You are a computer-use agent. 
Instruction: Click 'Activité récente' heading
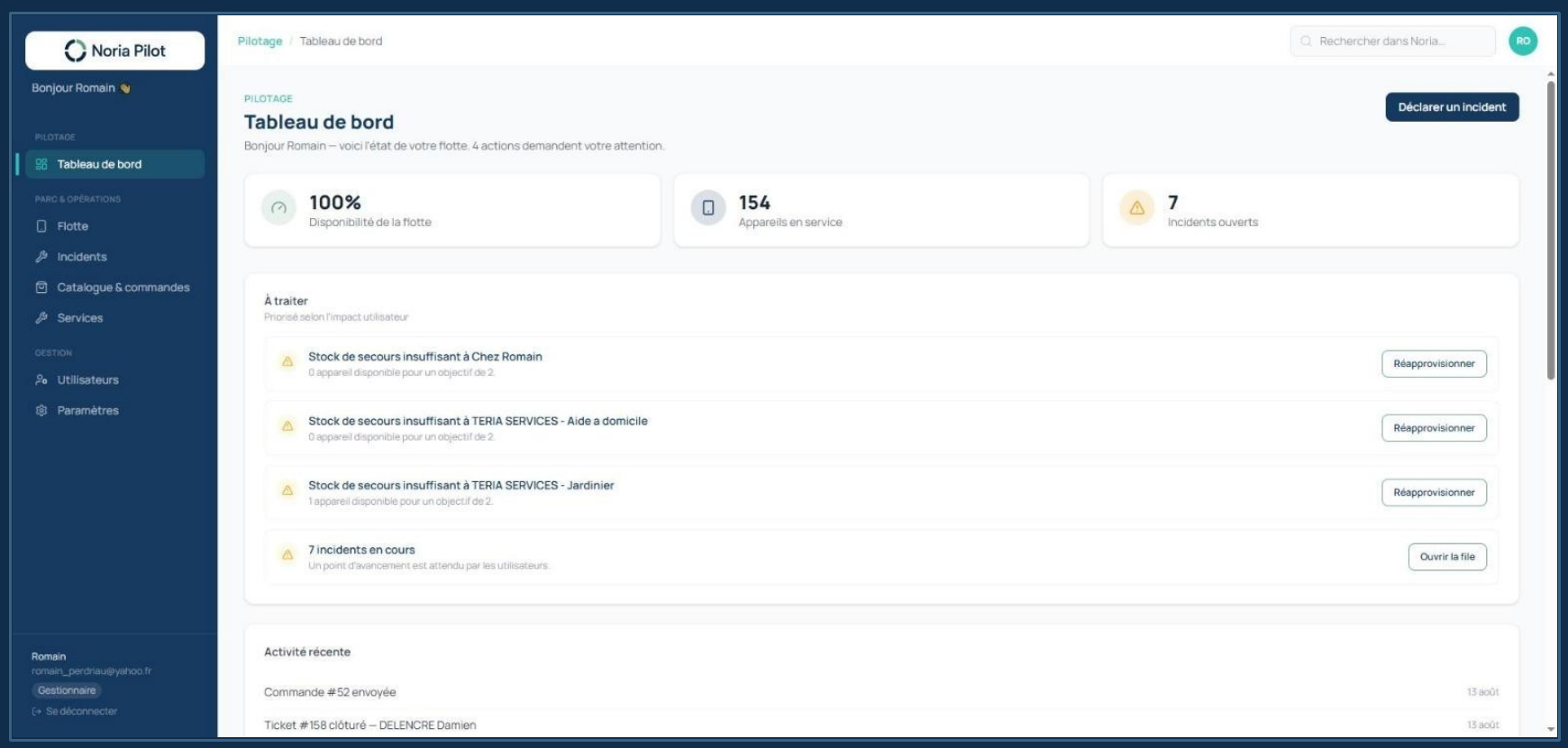pyautogui.click(x=307, y=652)
